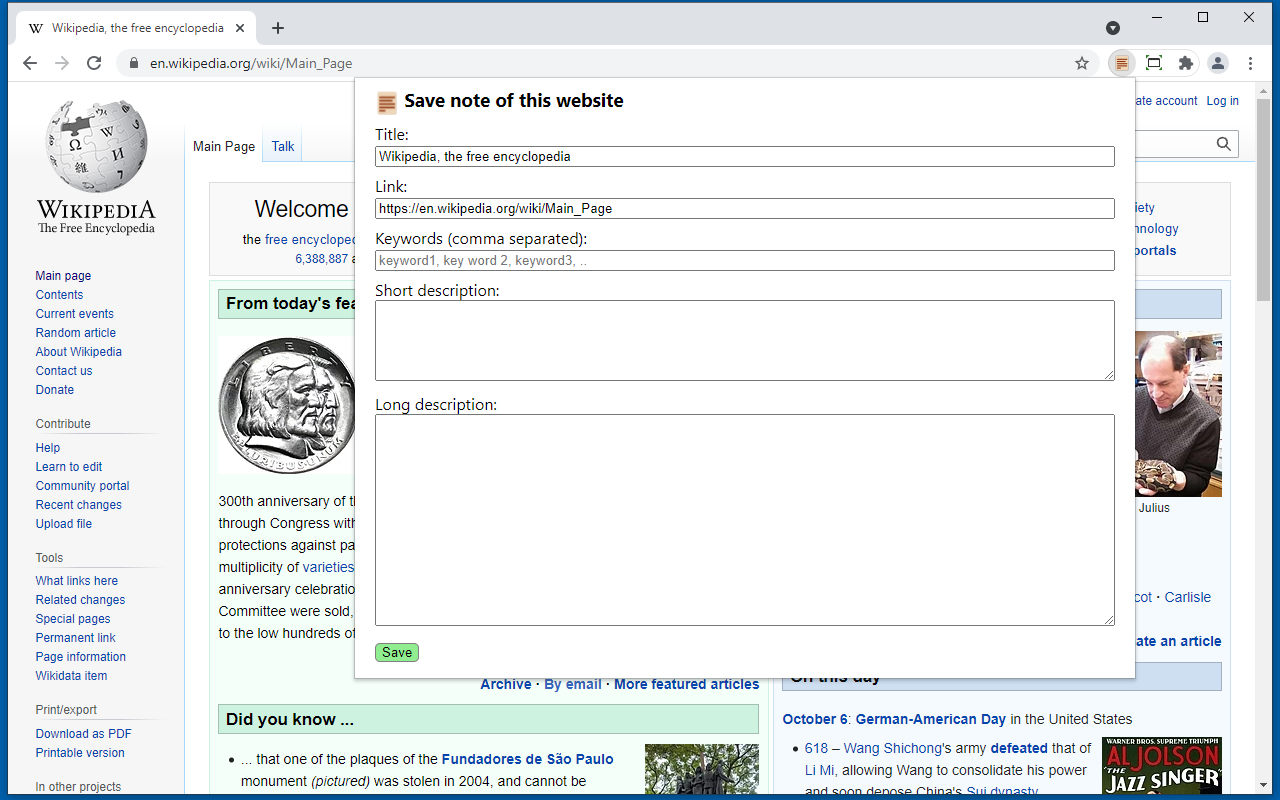This screenshot has height=800, width=1280.
Task: Open the Chrome profile avatar
Action: [x=1217, y=62]
